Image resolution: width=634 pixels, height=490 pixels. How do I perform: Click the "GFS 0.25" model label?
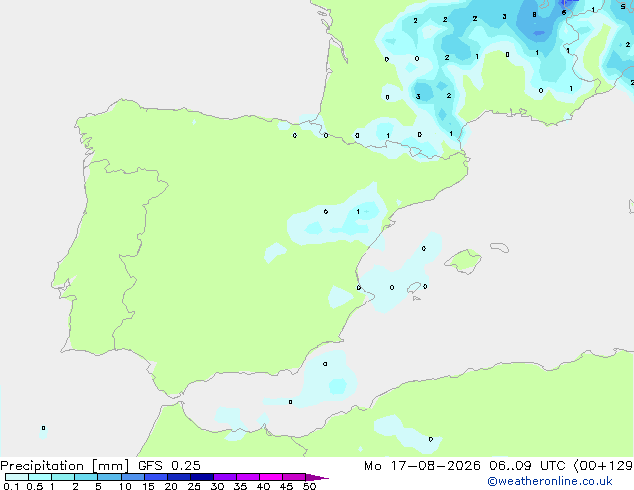(169, 466)
